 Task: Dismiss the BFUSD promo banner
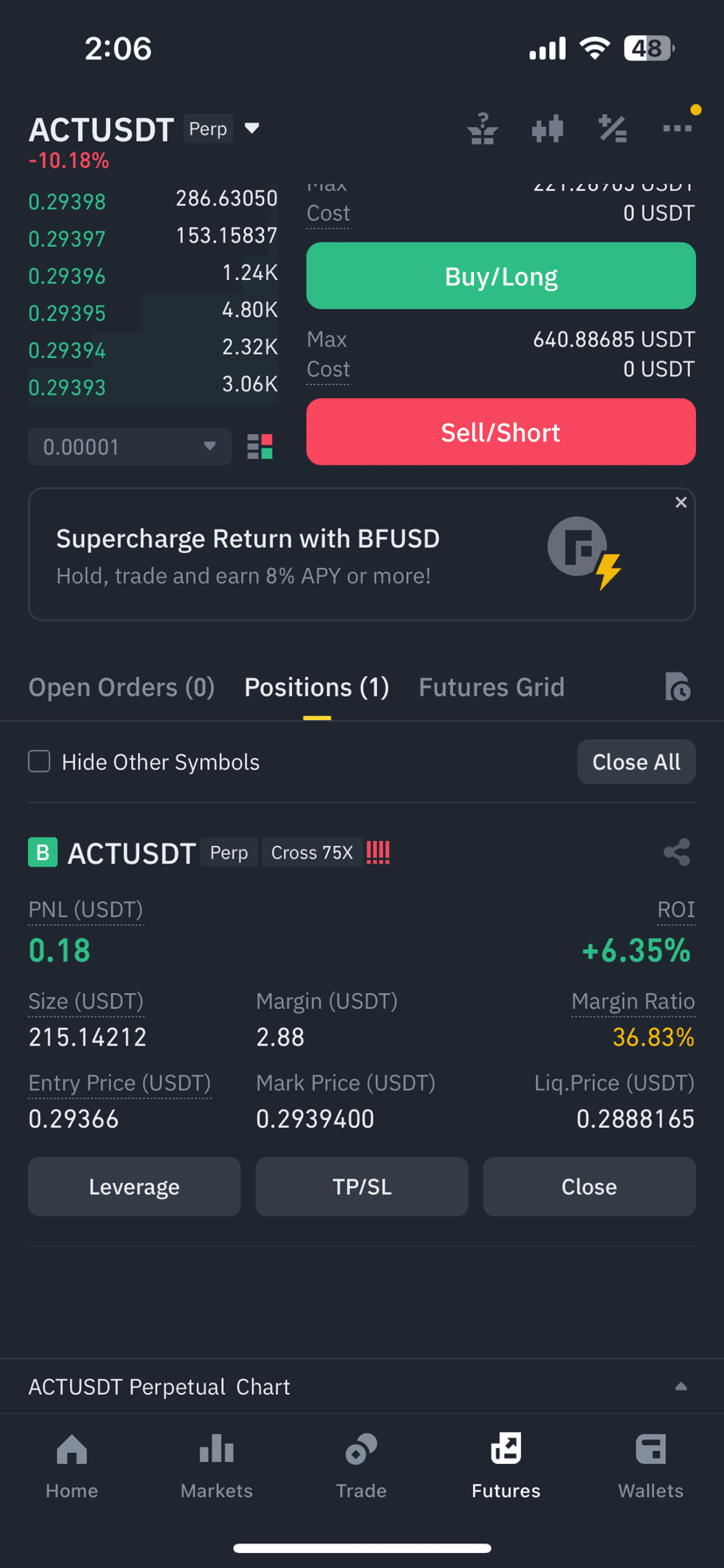click(681, 502)
